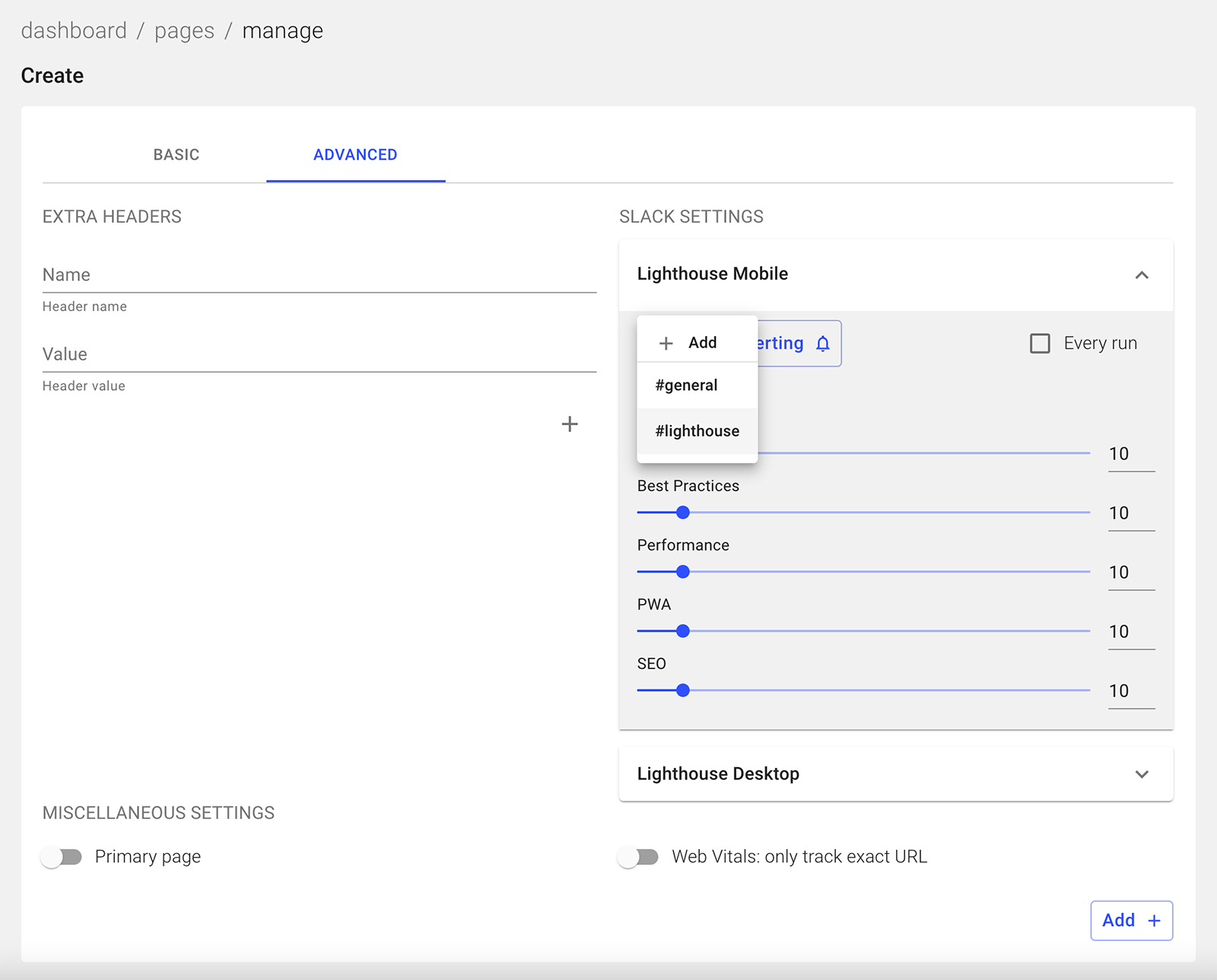Click the Add button at bottom

1131,921
